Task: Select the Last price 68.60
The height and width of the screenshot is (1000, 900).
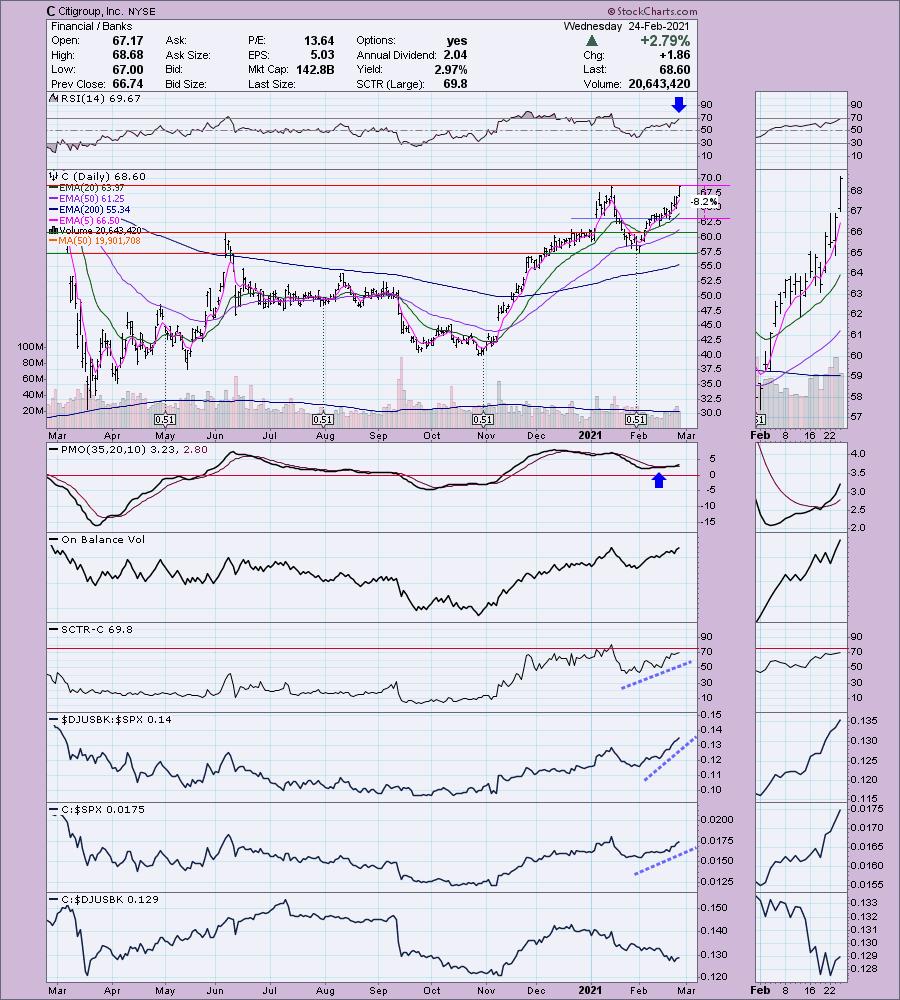Action: (x=674, y=70)
